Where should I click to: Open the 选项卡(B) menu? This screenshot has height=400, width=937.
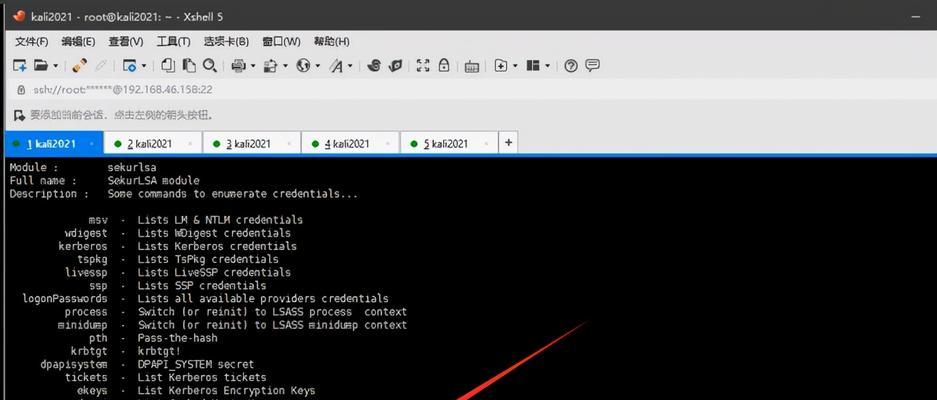coord(226,42)
